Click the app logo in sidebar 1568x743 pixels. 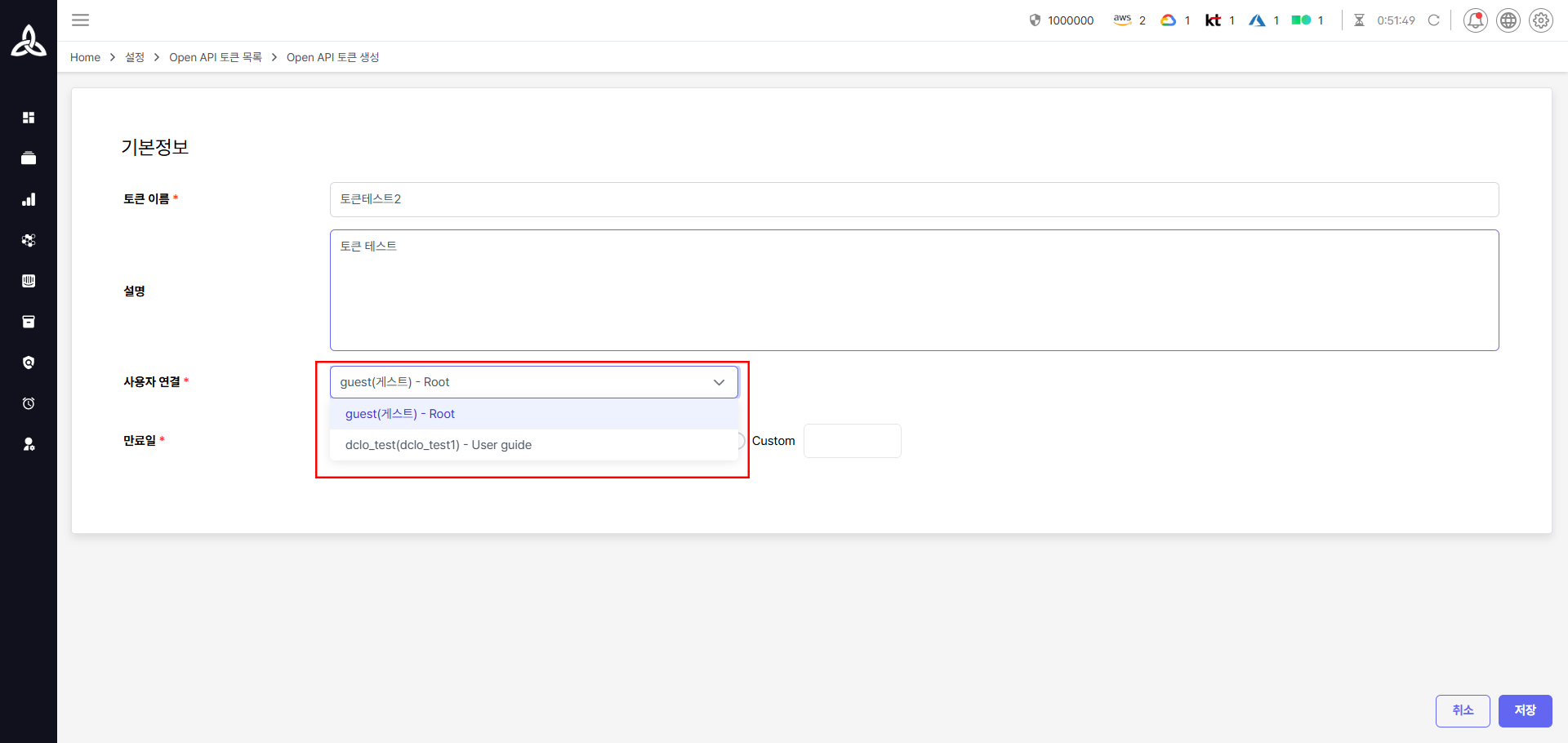(29, 41)
